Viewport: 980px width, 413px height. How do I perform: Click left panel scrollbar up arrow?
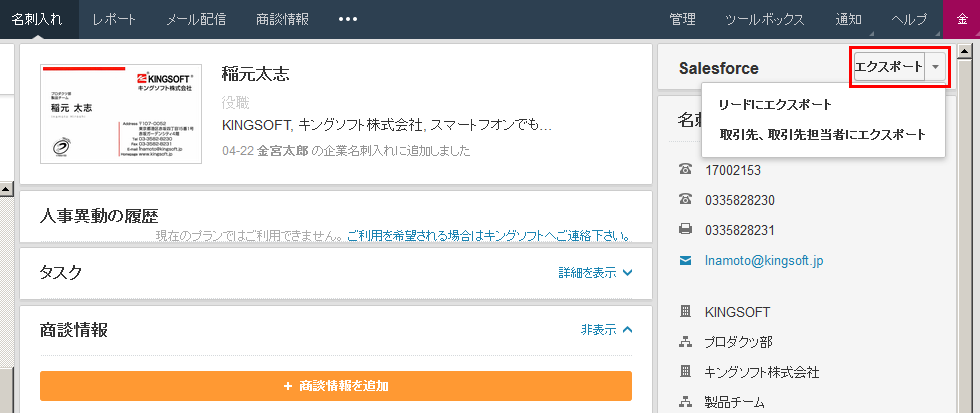tap(6, 188)
